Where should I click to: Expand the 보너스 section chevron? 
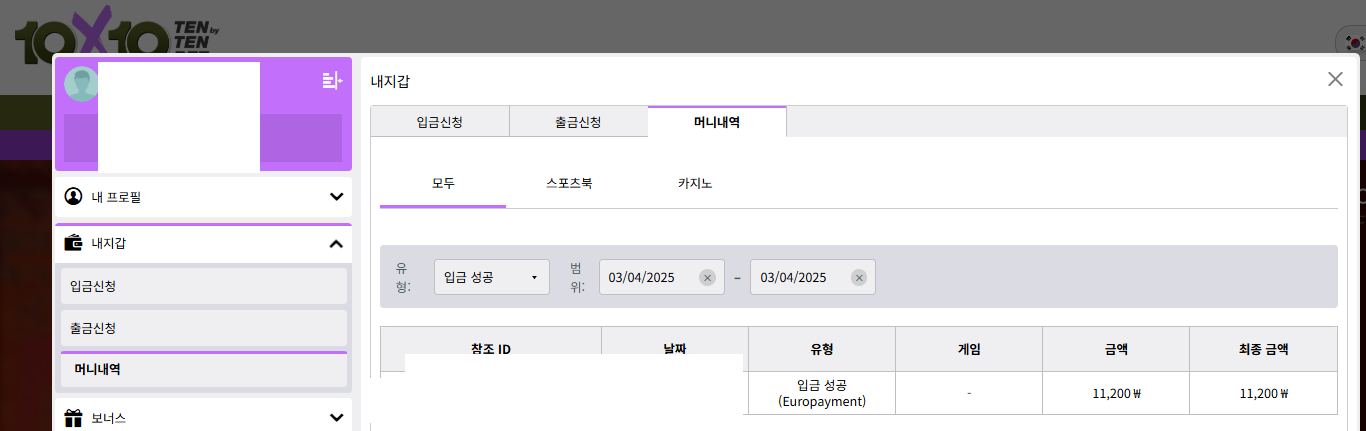click(x=336, y=418)
